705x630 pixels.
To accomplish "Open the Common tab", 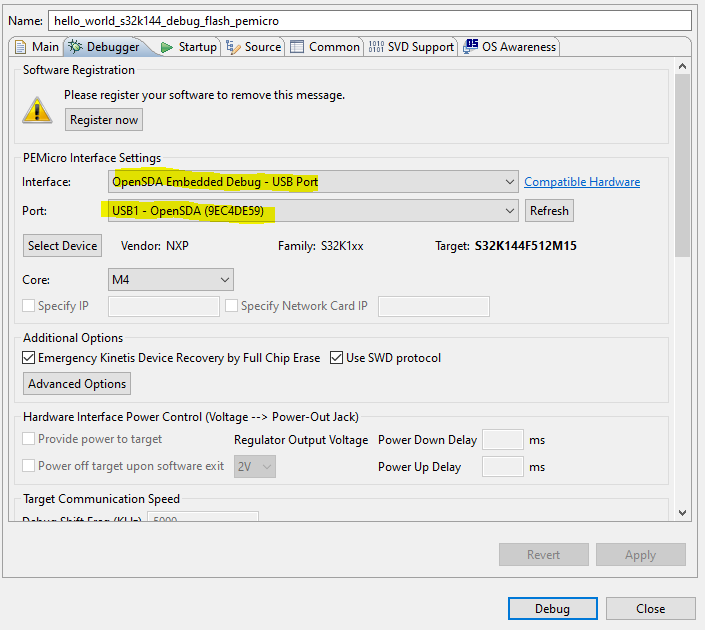I will (x=325, y=47).
